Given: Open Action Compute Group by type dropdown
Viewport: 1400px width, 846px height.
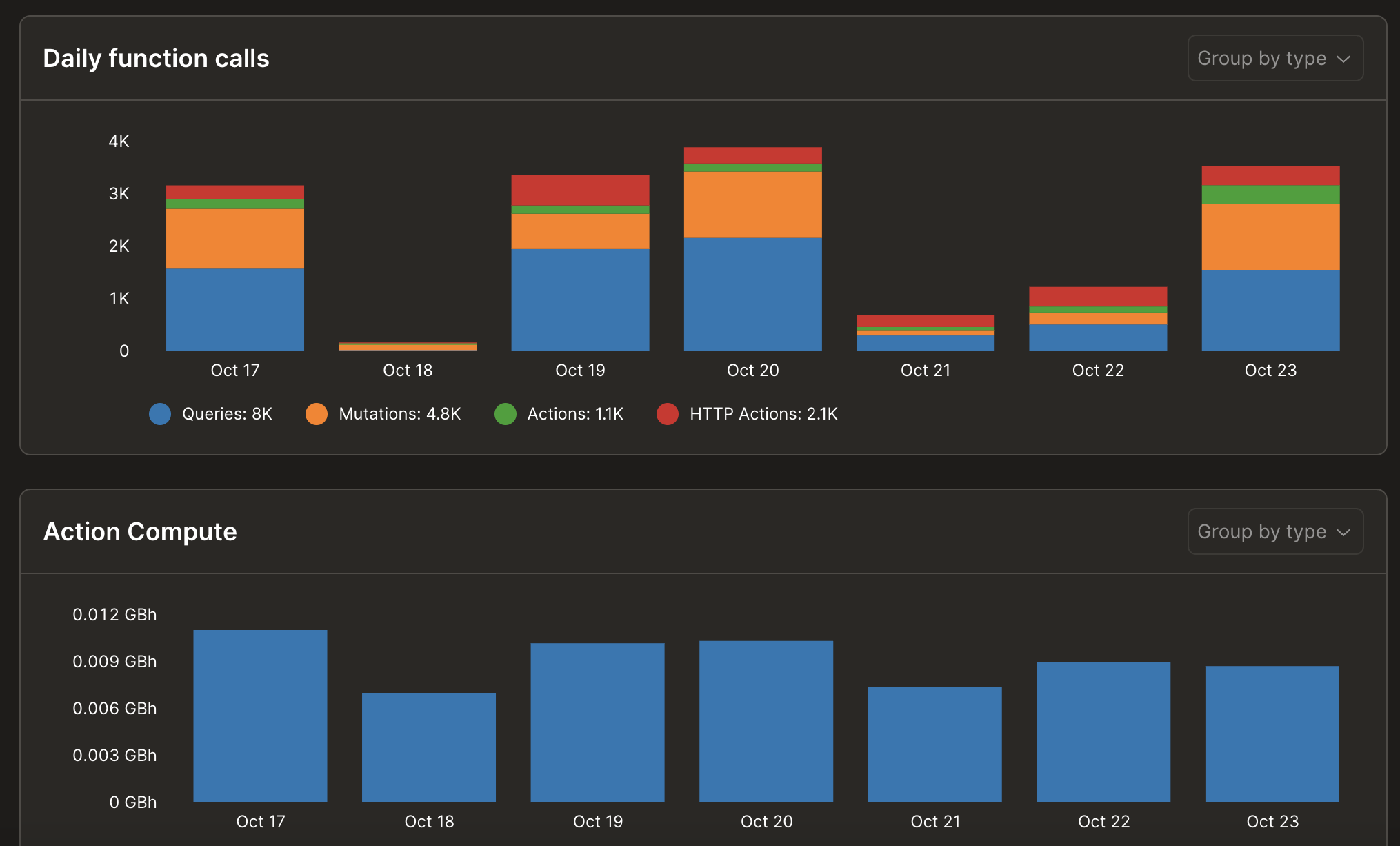Looking at the screenshot, I should click(x=1274, y=532).
